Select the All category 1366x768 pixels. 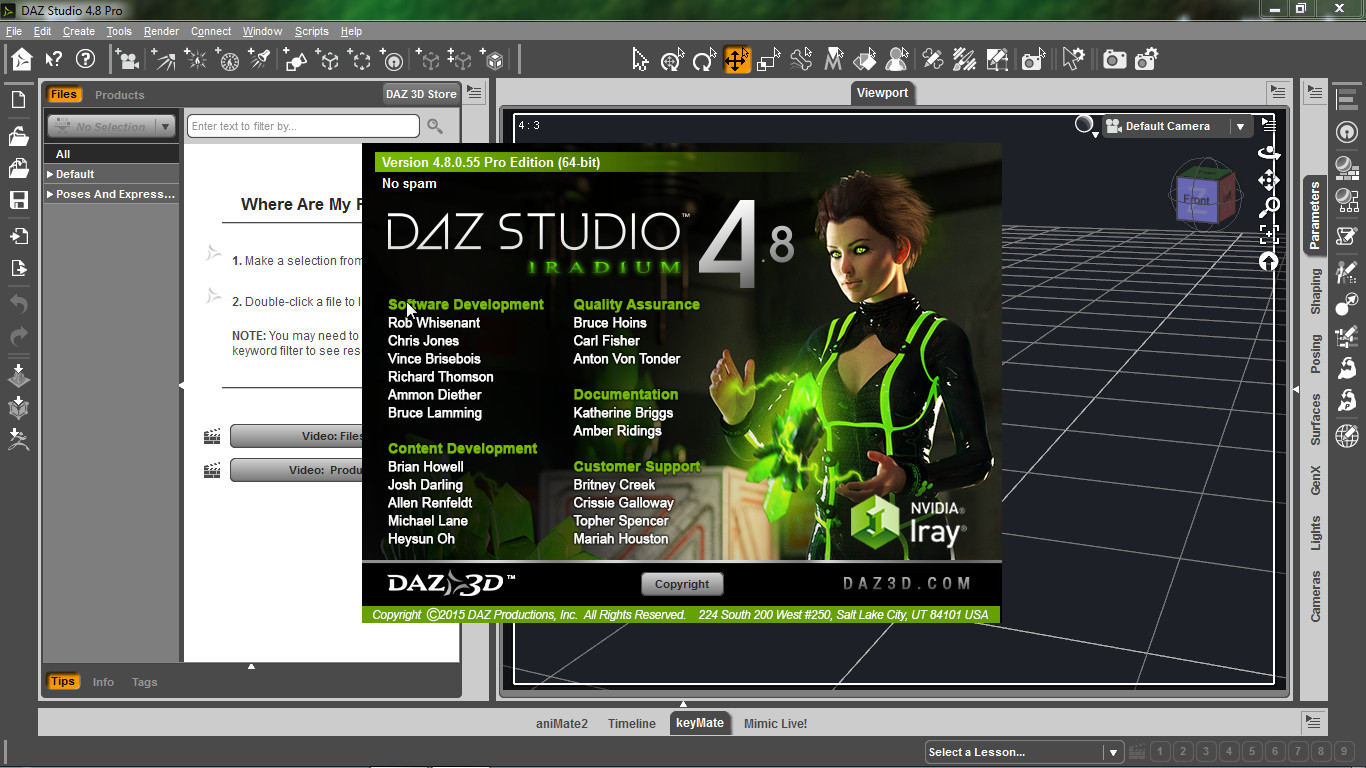pyautogui.click(x=111, y=154)
